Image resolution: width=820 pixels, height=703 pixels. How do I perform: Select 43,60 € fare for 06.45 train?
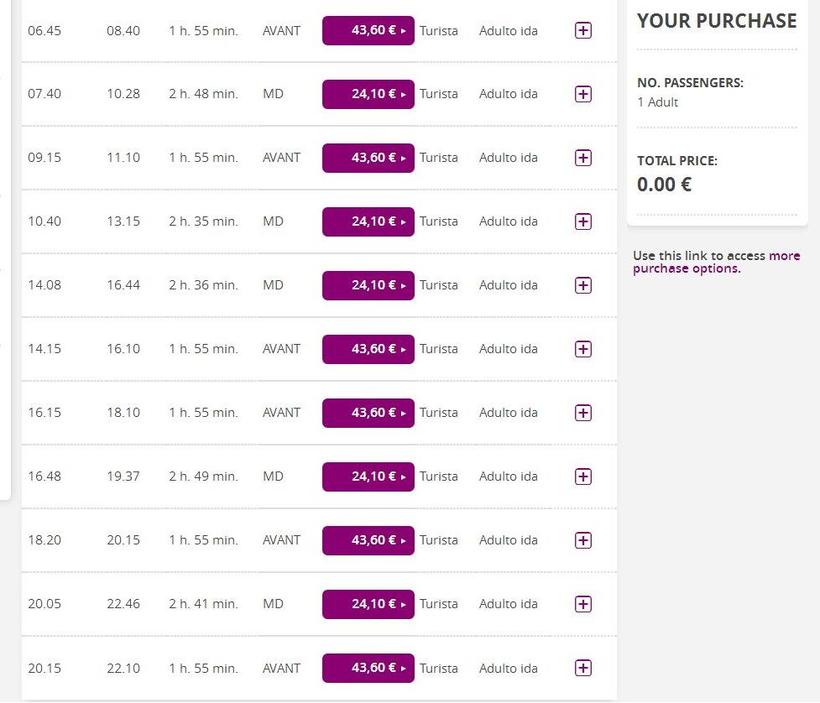pos(368,30)
